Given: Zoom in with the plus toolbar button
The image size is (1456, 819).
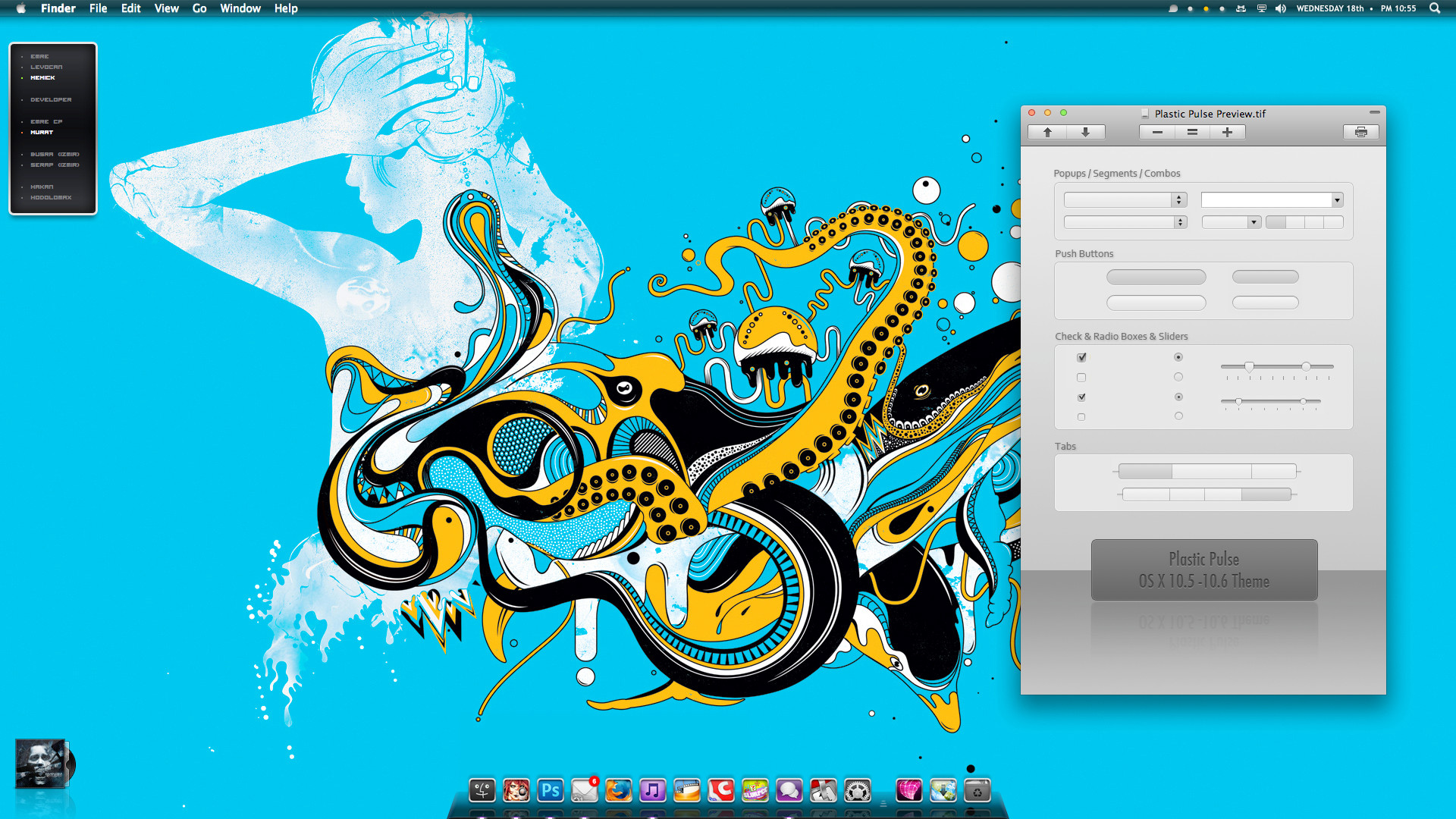Looking at the screenshot, I should pos(1227,132).
